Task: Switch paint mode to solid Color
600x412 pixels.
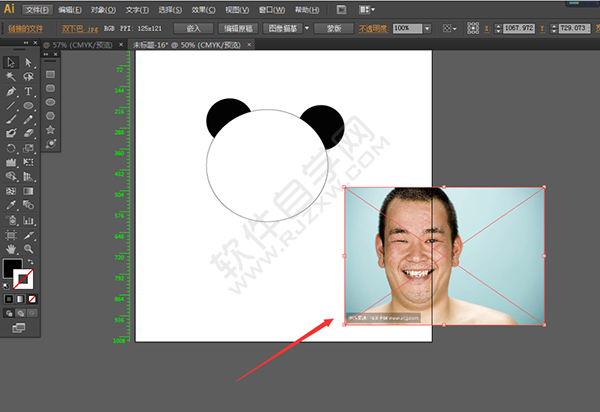Action: point(10,298)
